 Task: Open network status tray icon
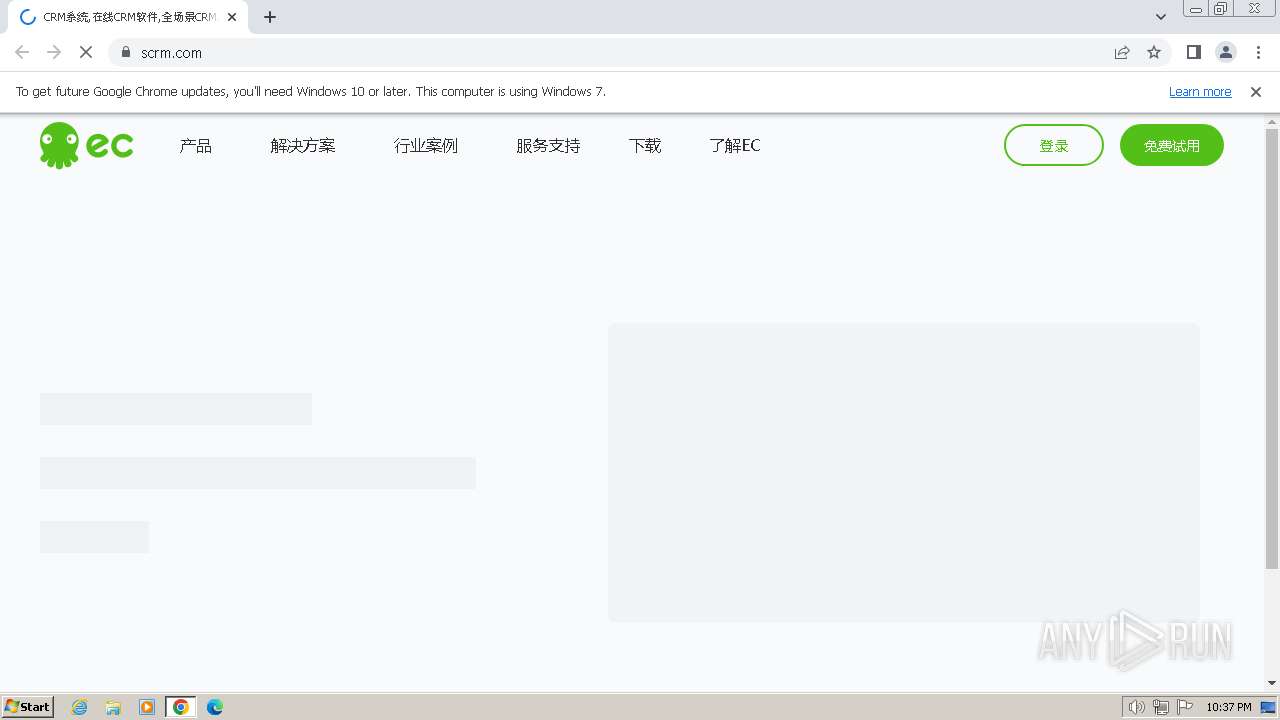coord(1161,707)
